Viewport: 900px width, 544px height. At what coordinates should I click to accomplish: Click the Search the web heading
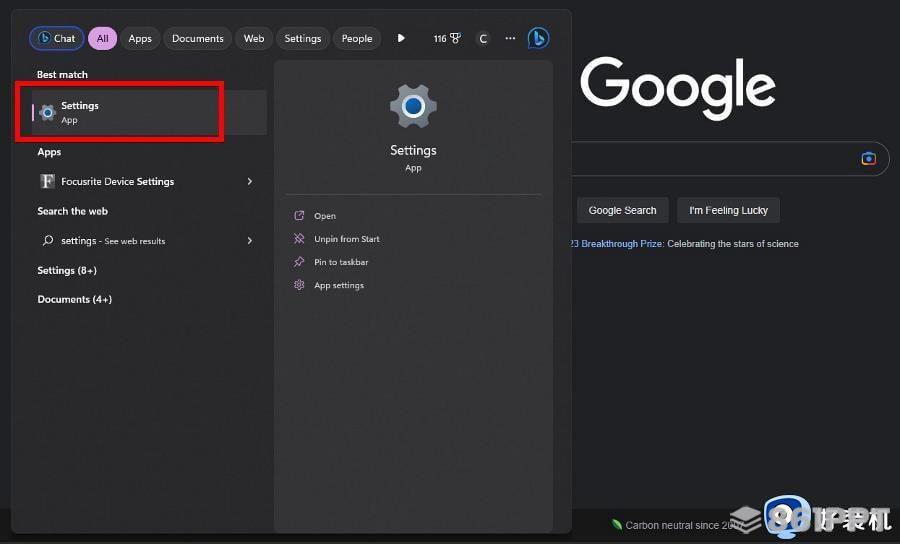(x=72, y=211)
